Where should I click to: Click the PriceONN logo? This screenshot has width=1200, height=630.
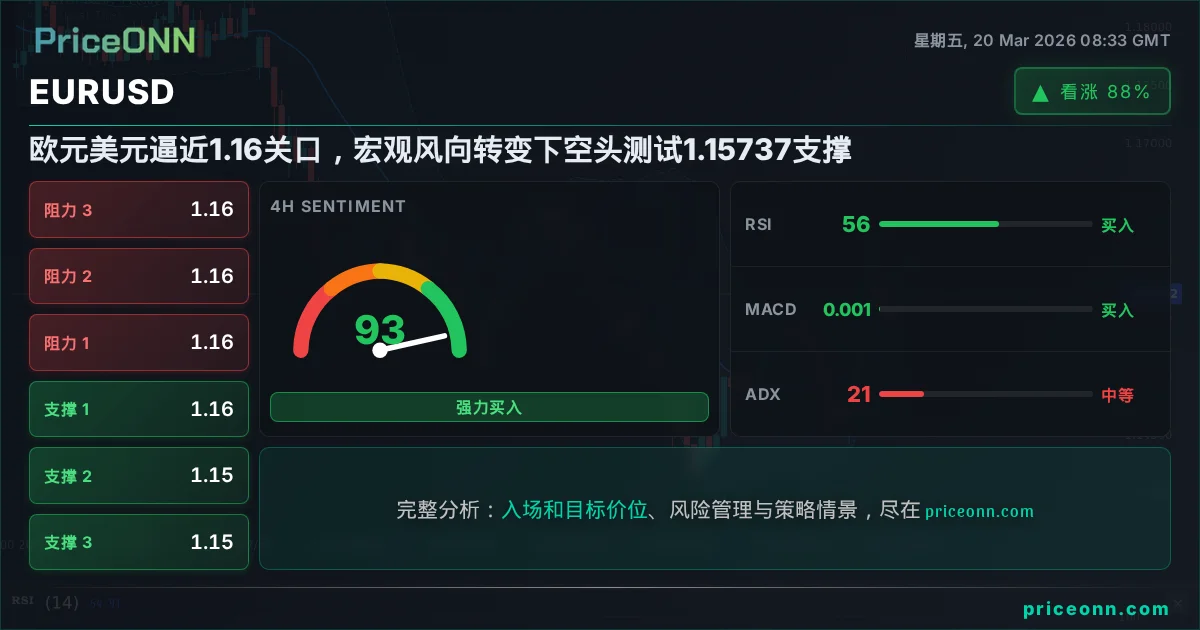pos(115,39)
